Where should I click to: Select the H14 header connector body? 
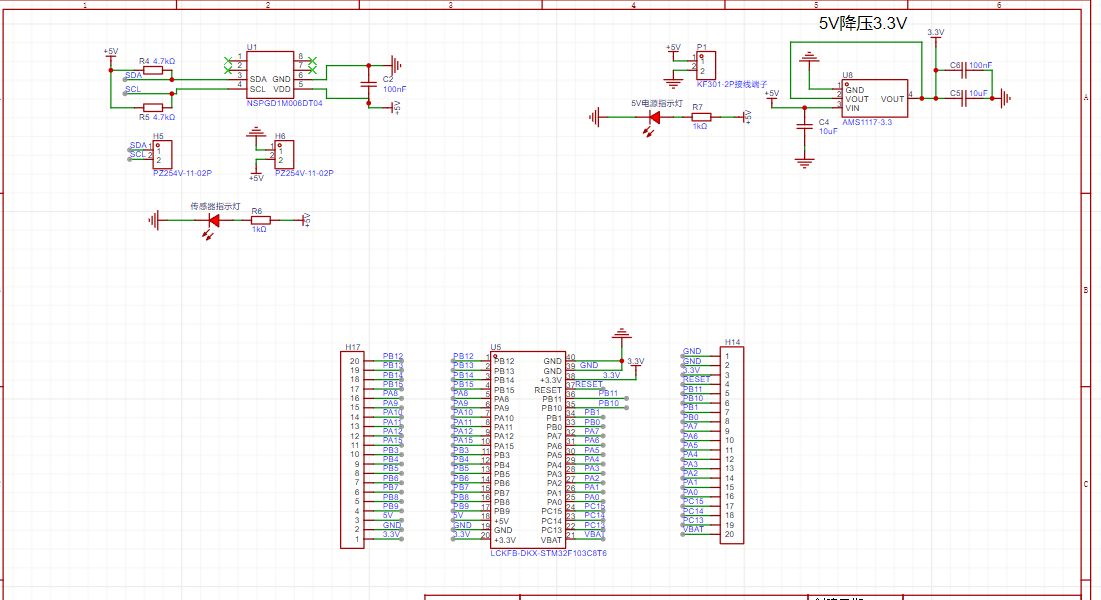coord(730,446)
